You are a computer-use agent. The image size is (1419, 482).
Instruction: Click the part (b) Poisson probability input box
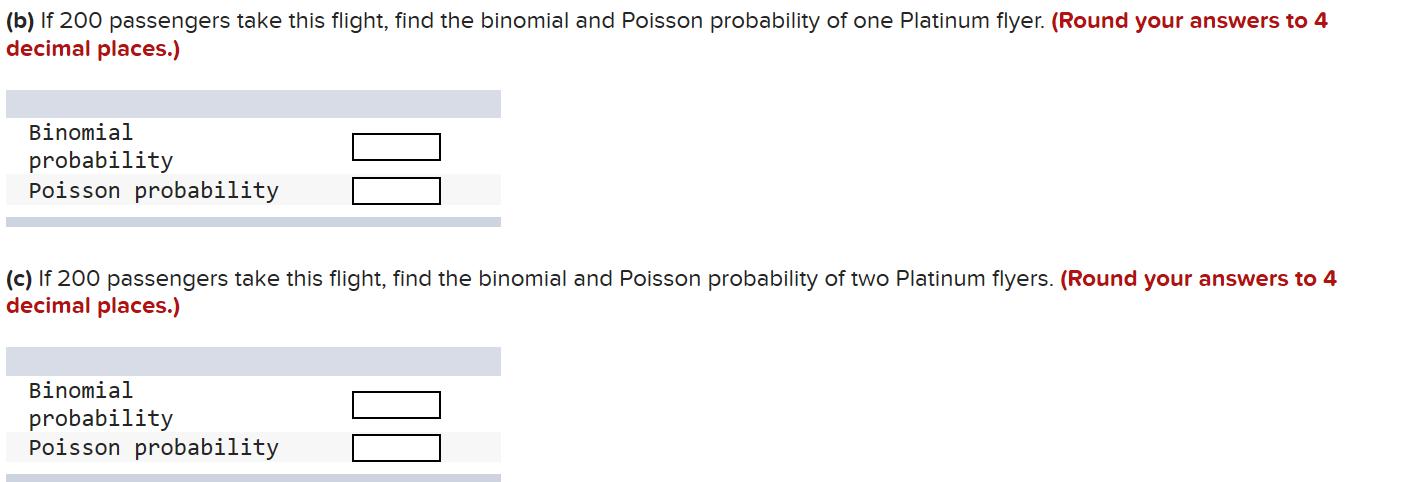396,191
